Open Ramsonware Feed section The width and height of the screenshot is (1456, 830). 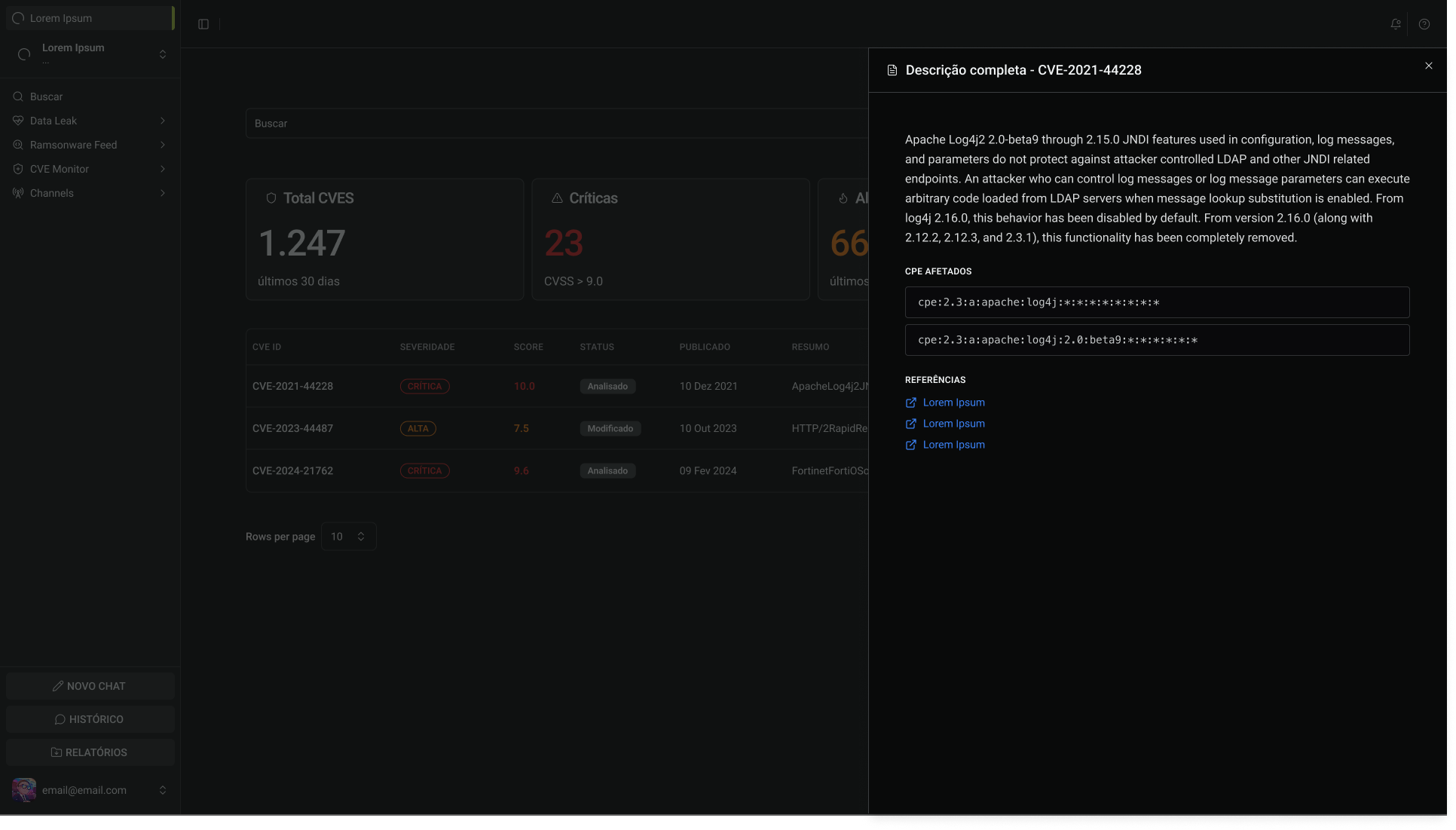tap(90, 145)
